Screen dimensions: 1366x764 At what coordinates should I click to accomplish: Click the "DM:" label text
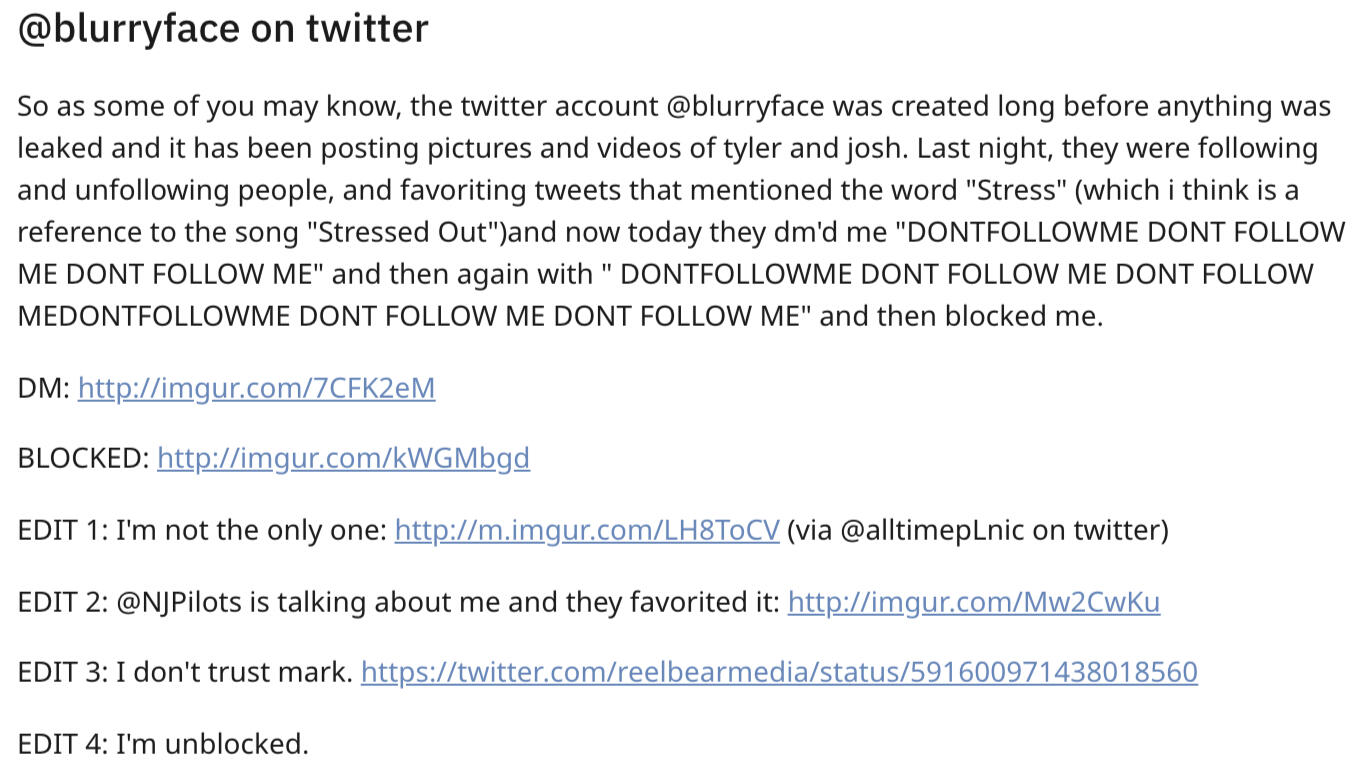pos(44,388)
